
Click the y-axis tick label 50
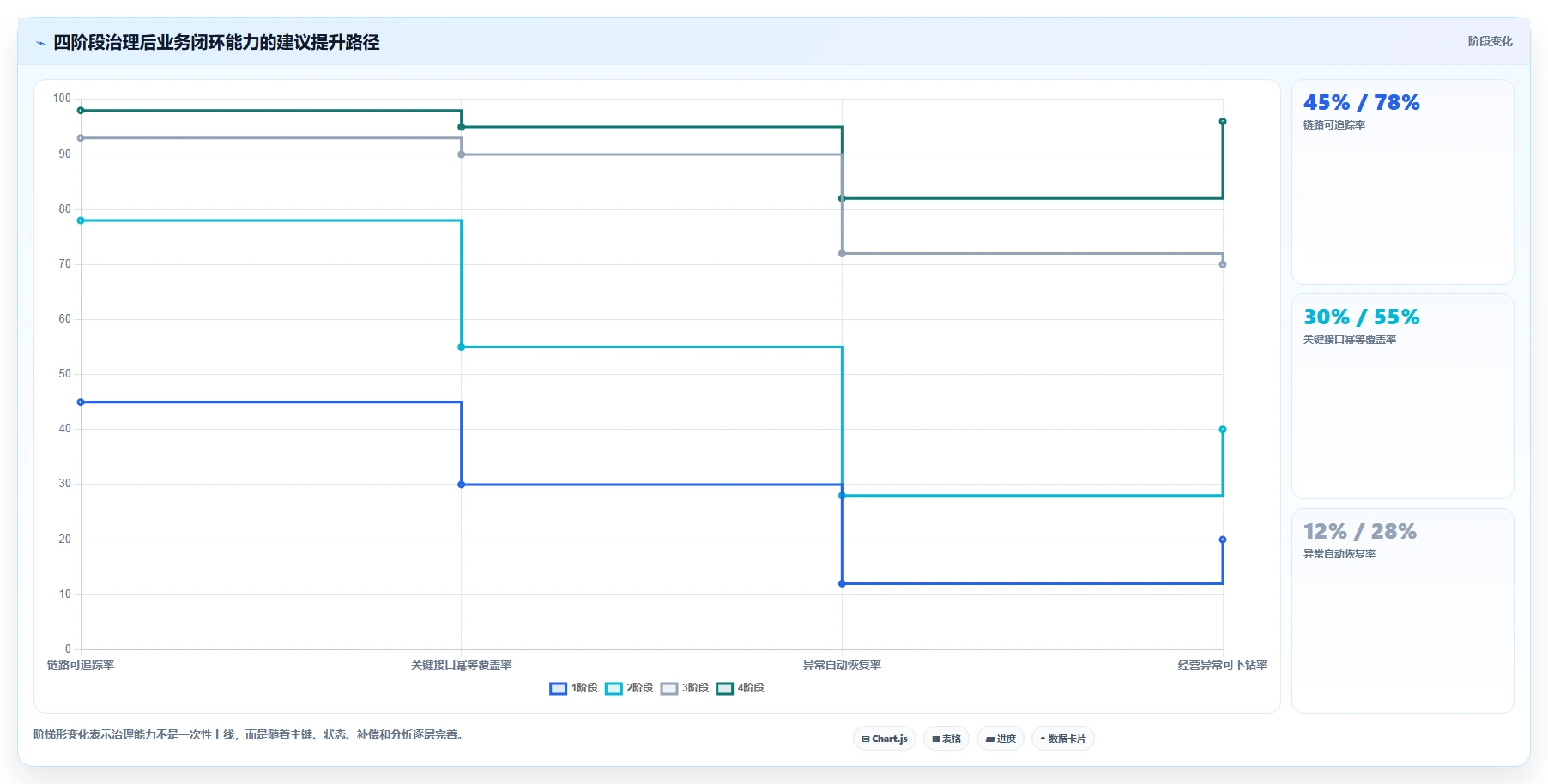coord(65,374)
